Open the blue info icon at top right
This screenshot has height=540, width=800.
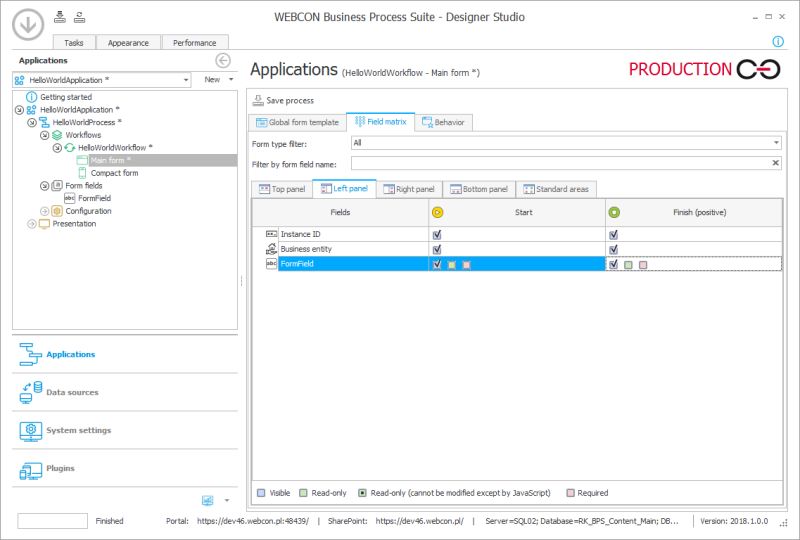point(778,42)
